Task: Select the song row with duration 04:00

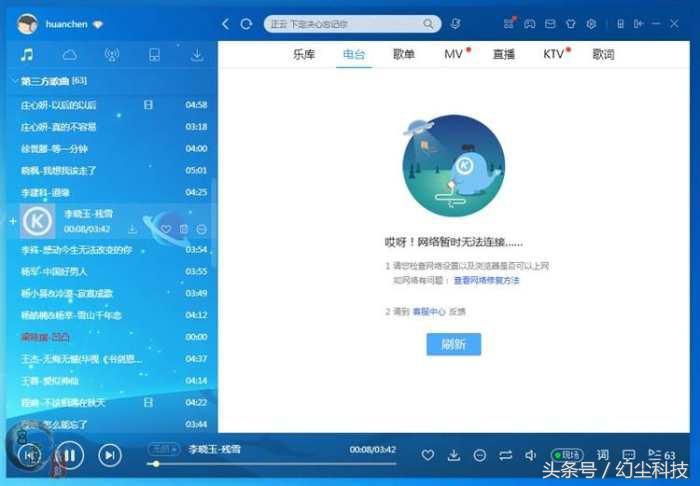Action: (112, 149)
